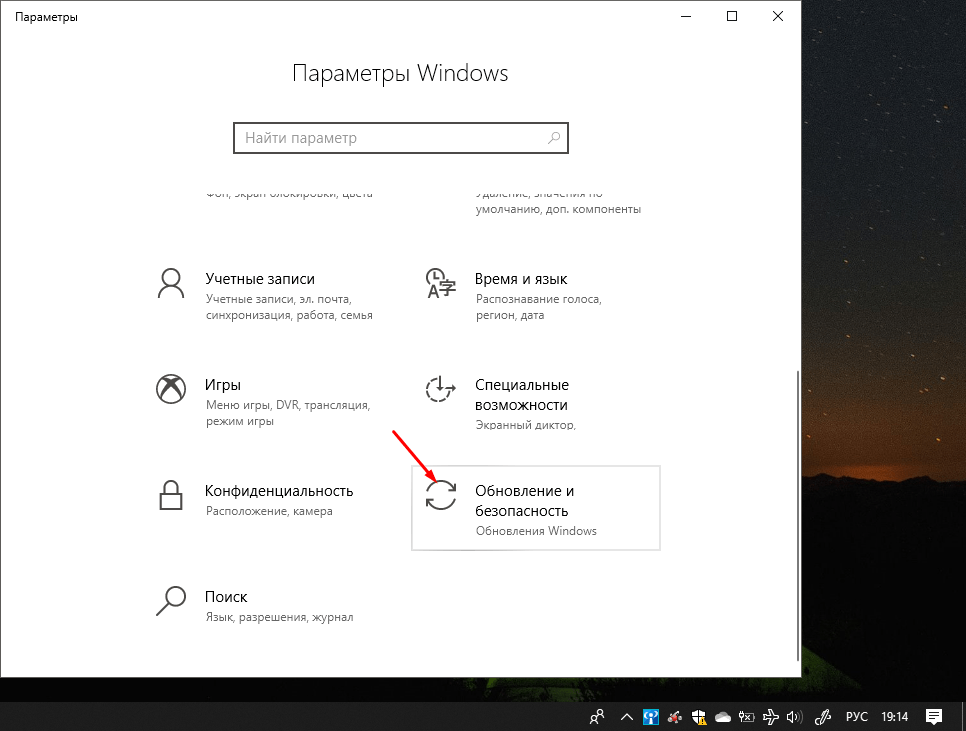The width and height of the screenshot is (966, 731).
Task: Click the airplane mode tray icon
Action: point(771,717)
